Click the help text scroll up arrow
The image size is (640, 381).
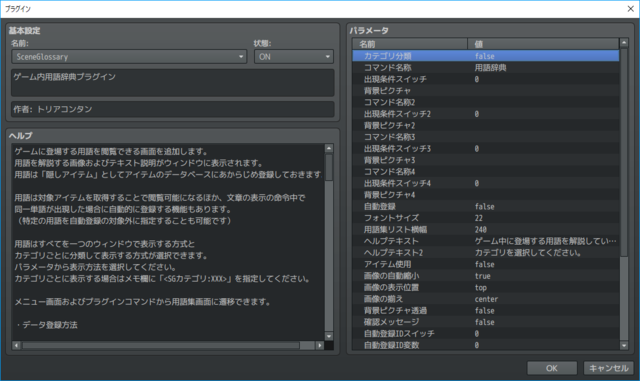(x=329, y=148)
